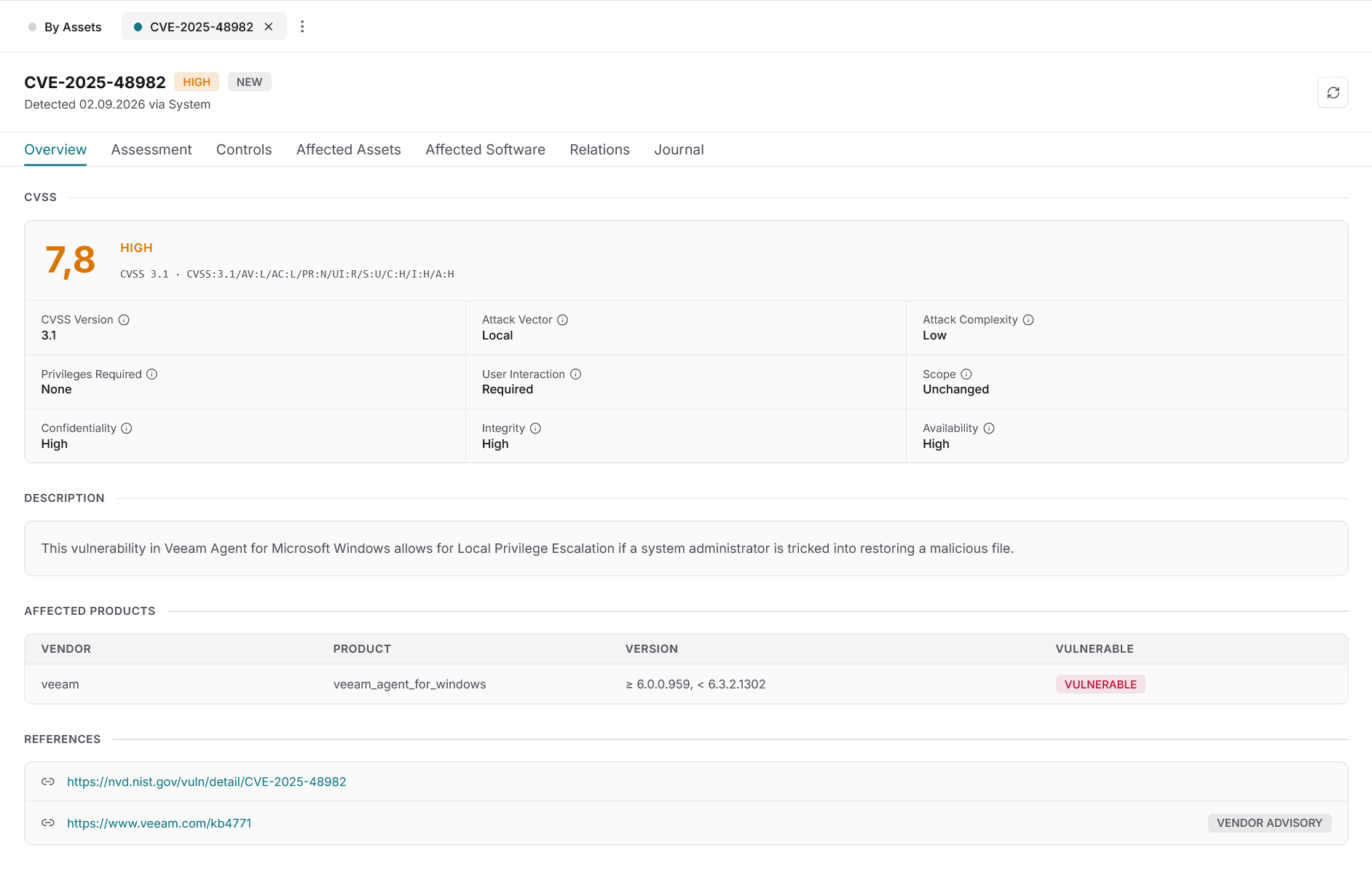Click the HIGH severity badge in header
1372x880 pixels.
tap(197, 82)
